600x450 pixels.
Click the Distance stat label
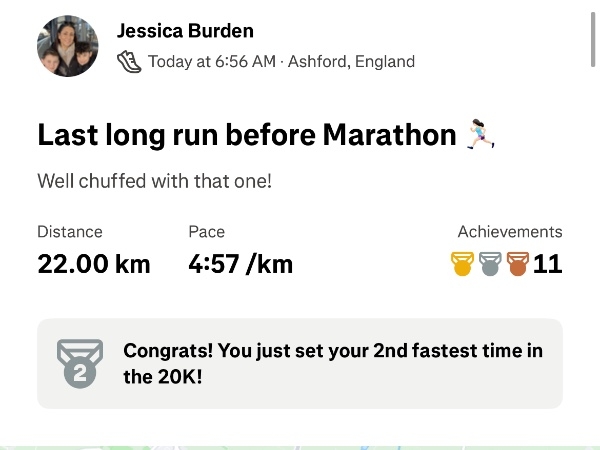tap(70, 232)
